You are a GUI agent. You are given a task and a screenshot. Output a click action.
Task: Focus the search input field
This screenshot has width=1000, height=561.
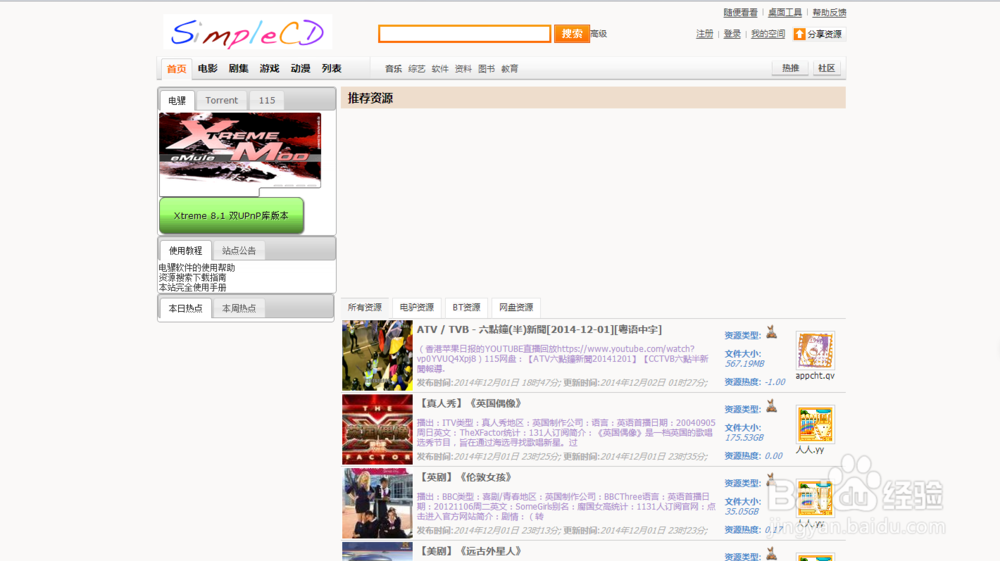[x=464, y=34]
